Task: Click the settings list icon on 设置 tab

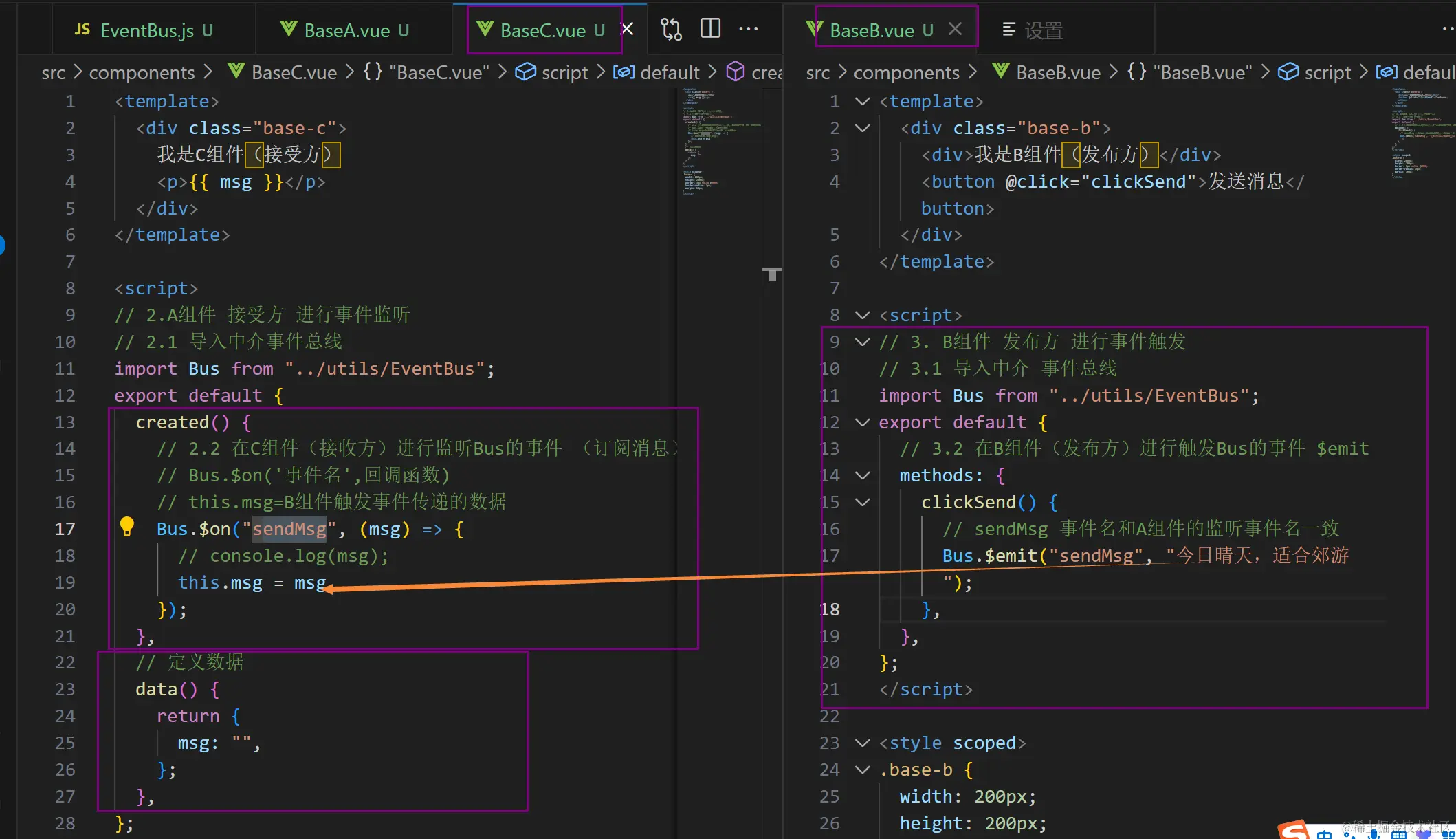Action: 1008,30
